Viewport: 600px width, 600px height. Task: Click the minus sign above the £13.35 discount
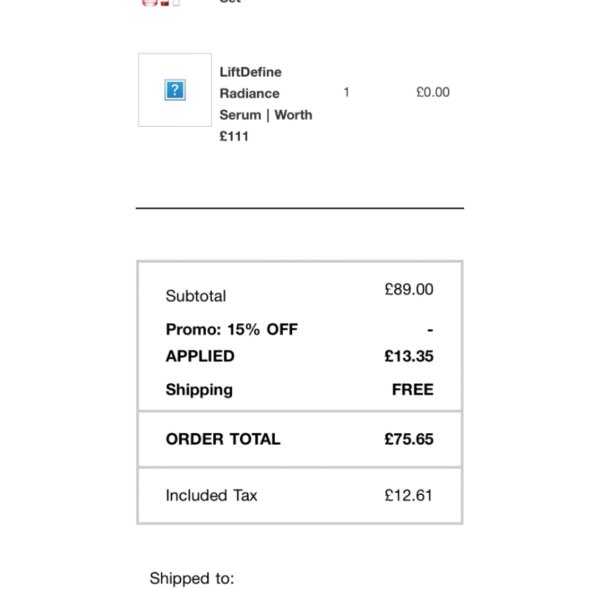[x=429, y=329]
